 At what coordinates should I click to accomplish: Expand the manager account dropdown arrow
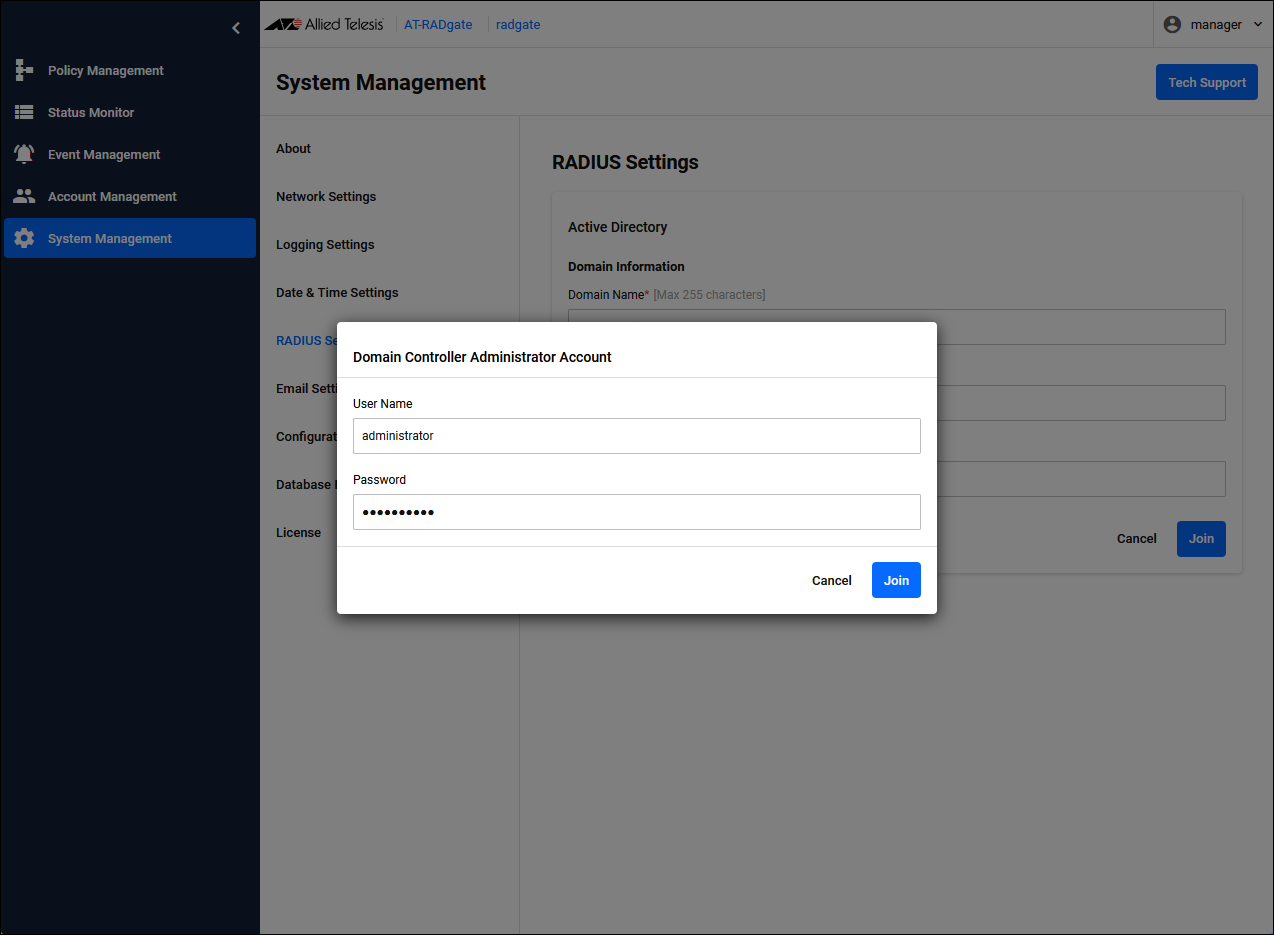(1258, 25)
